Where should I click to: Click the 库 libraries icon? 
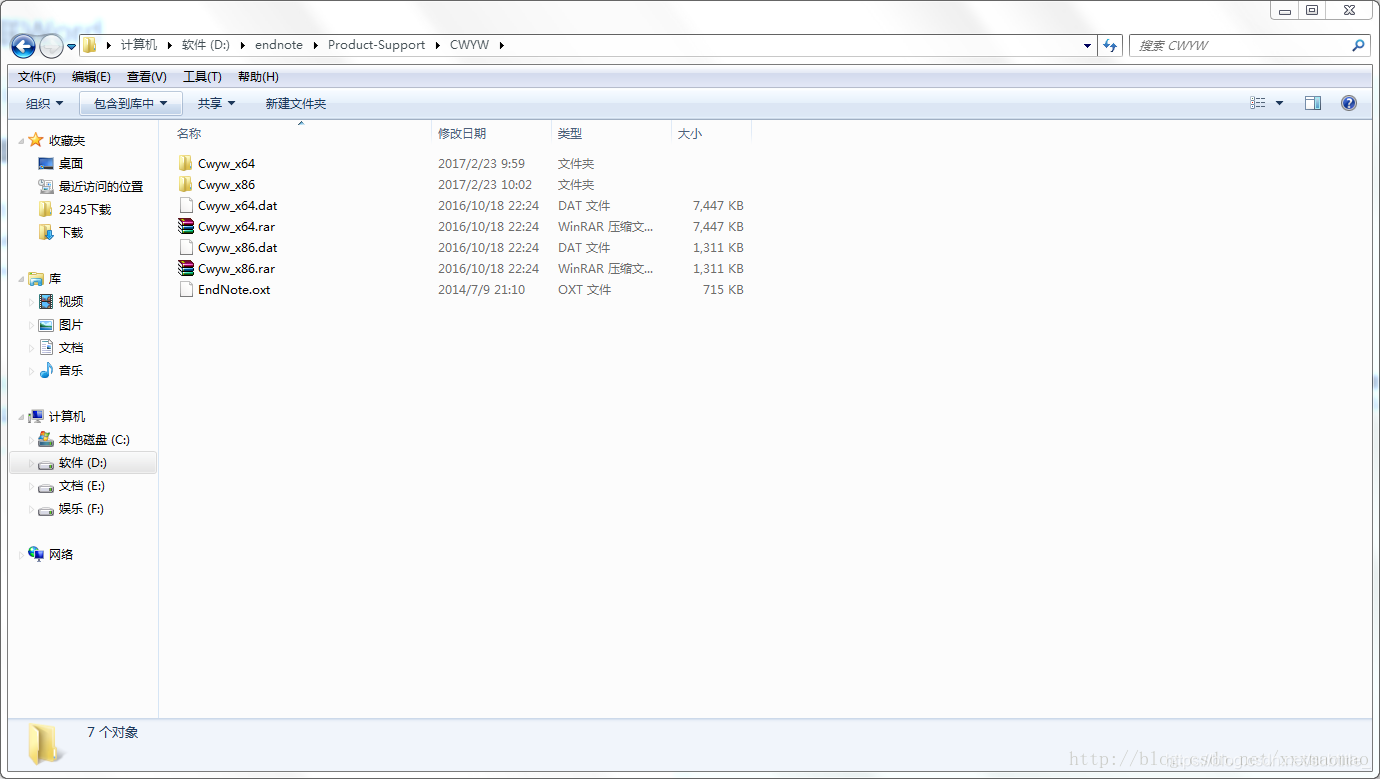tap(36, 278)
